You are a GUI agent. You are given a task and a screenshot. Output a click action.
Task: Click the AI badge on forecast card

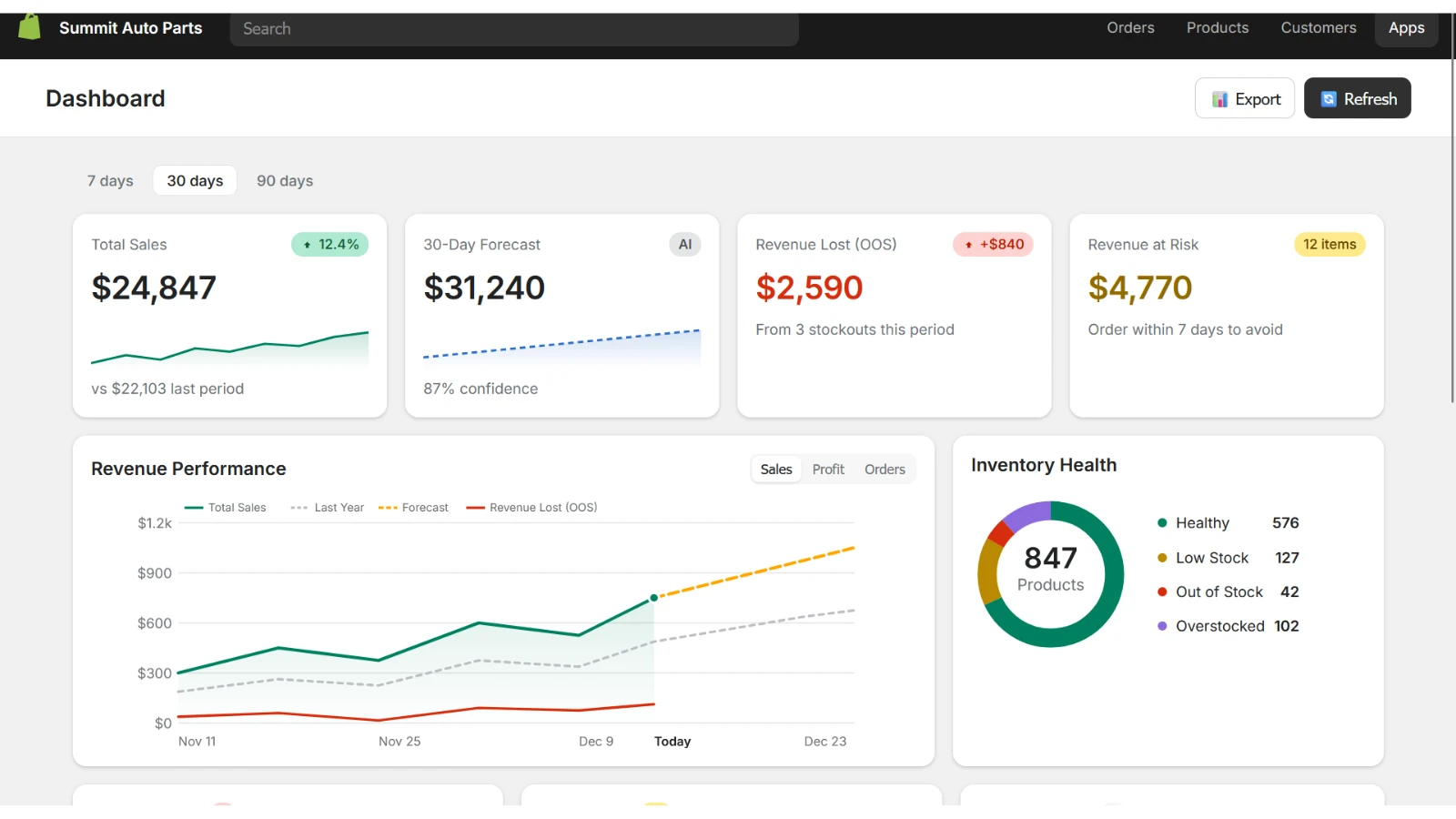click(685, 244)
